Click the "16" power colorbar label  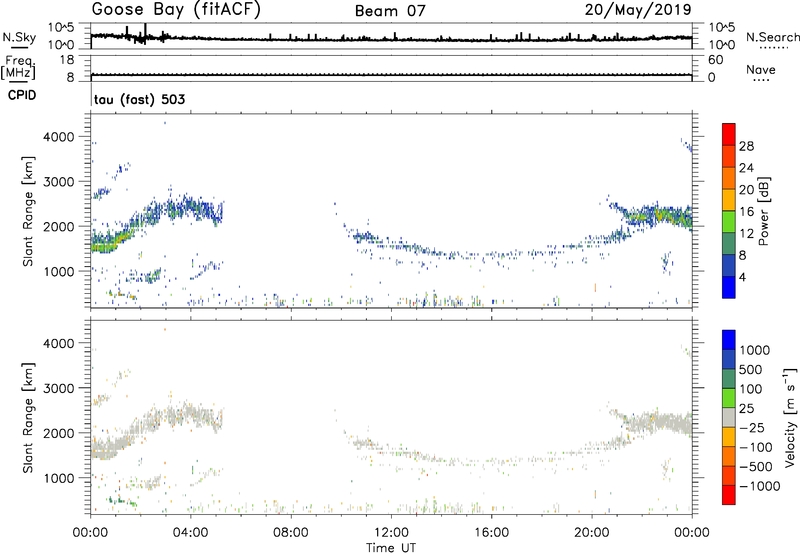point(746,212)
